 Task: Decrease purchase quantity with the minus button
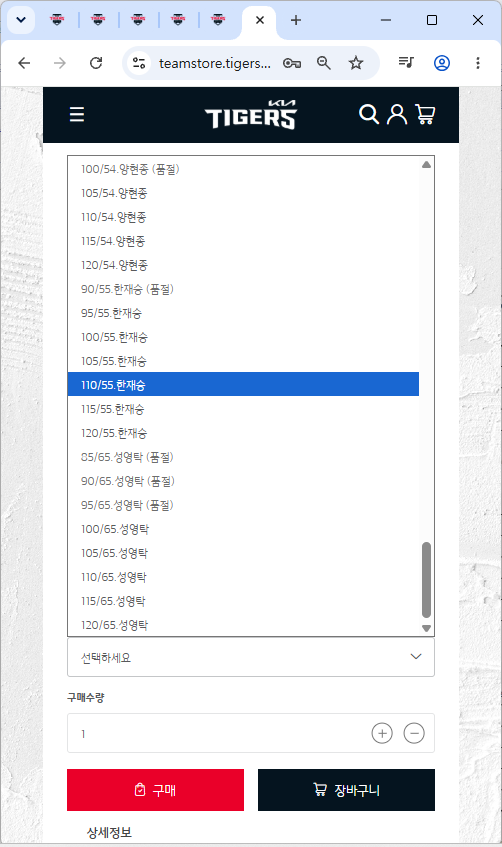click(414, 733)
